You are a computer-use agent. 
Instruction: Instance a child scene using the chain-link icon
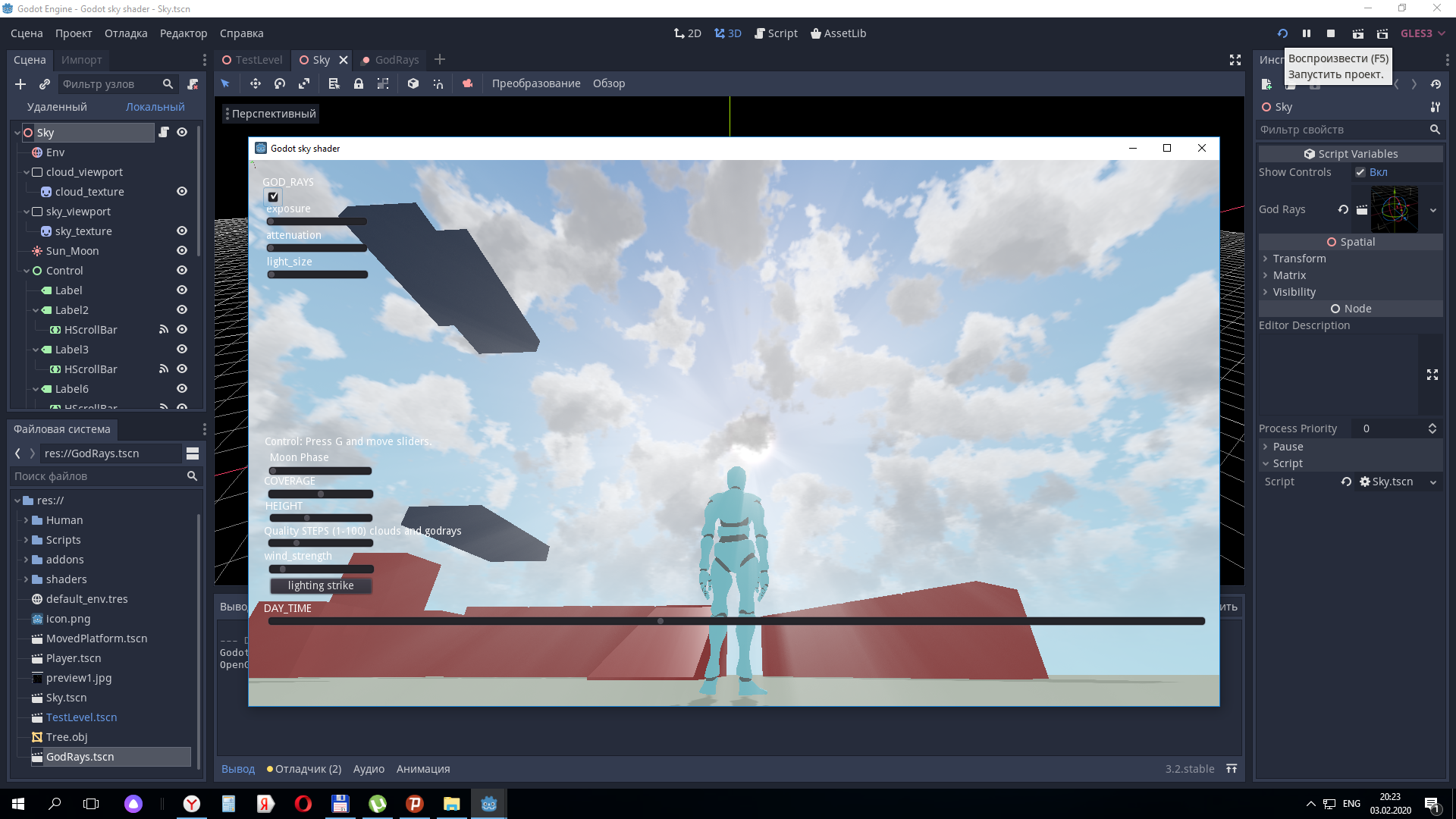[x=44, y=84]
